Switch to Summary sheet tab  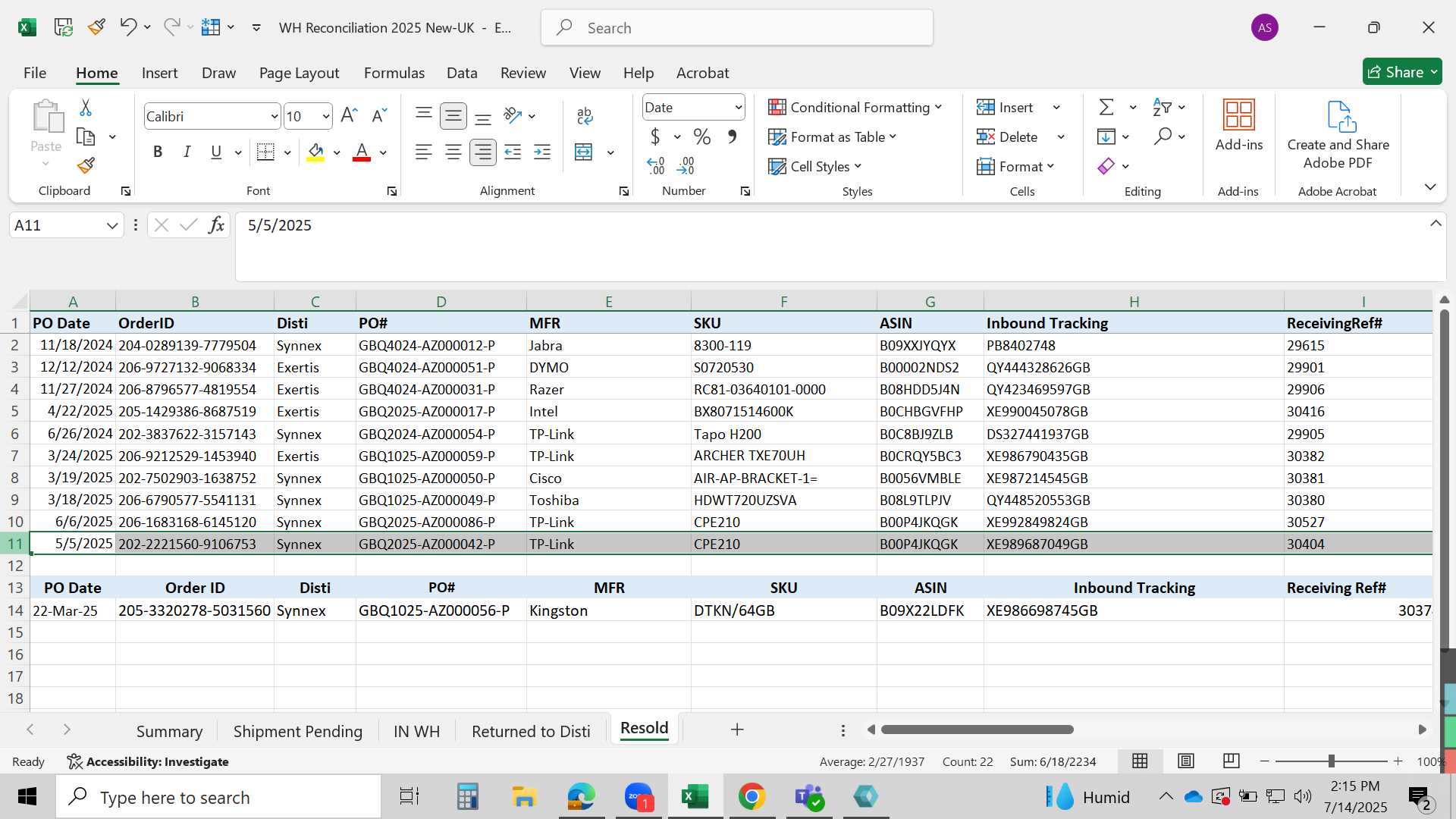click(x=170, y=731)
